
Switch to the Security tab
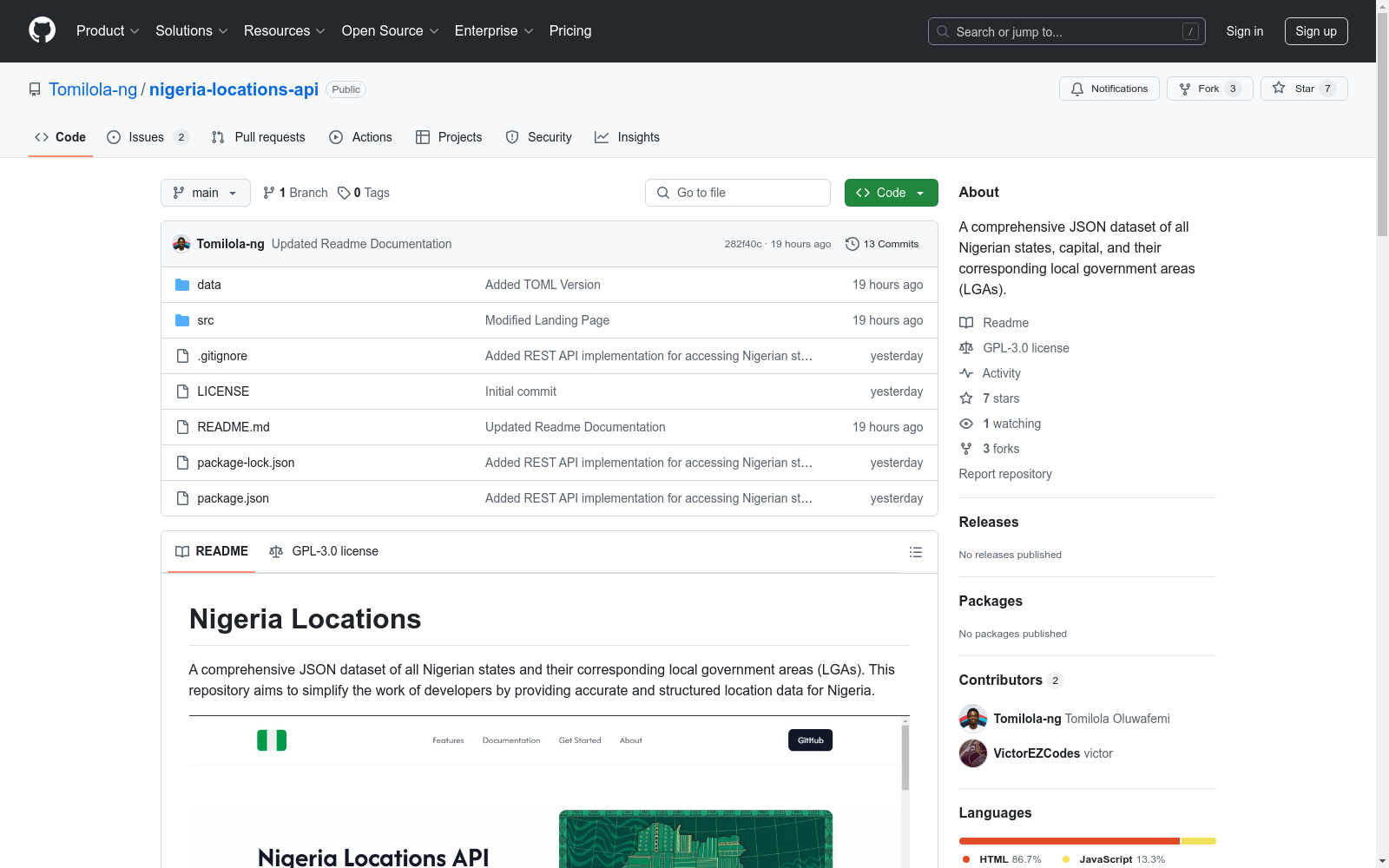(539, 137)
